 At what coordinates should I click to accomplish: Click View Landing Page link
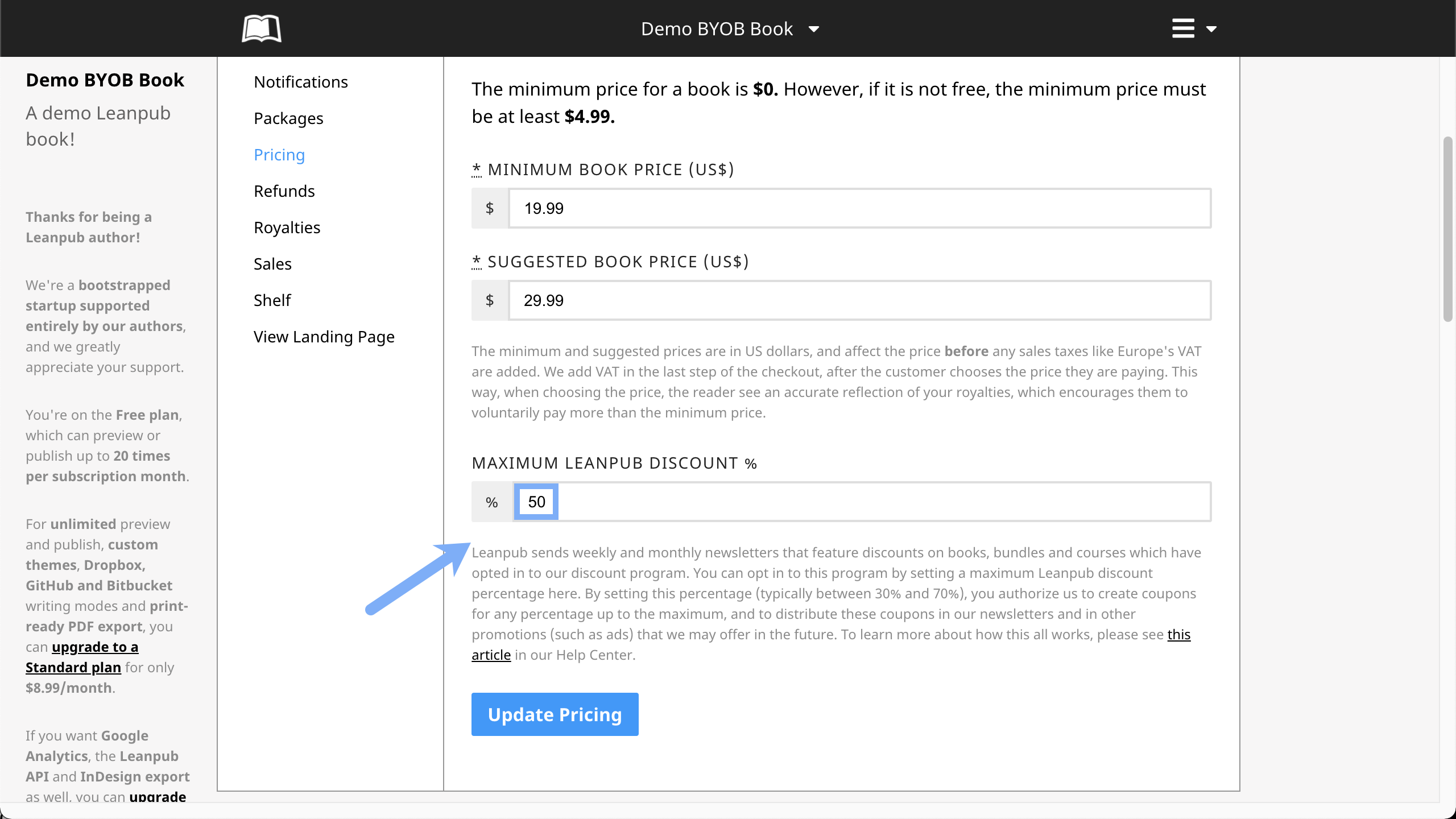pyautogui.click(x=324, y=337)
